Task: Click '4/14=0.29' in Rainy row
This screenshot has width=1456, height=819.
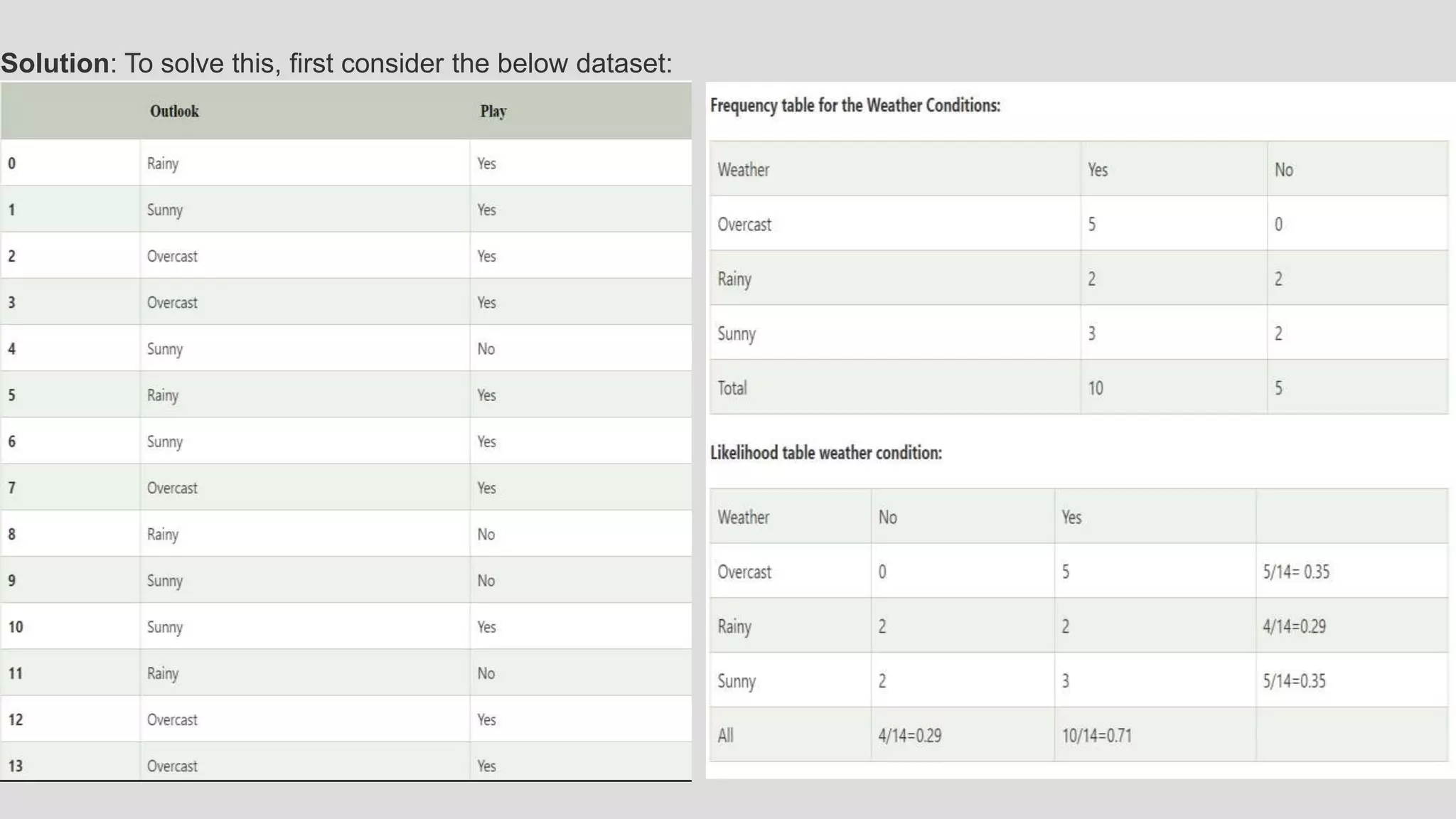Action: coord(1295,626)
